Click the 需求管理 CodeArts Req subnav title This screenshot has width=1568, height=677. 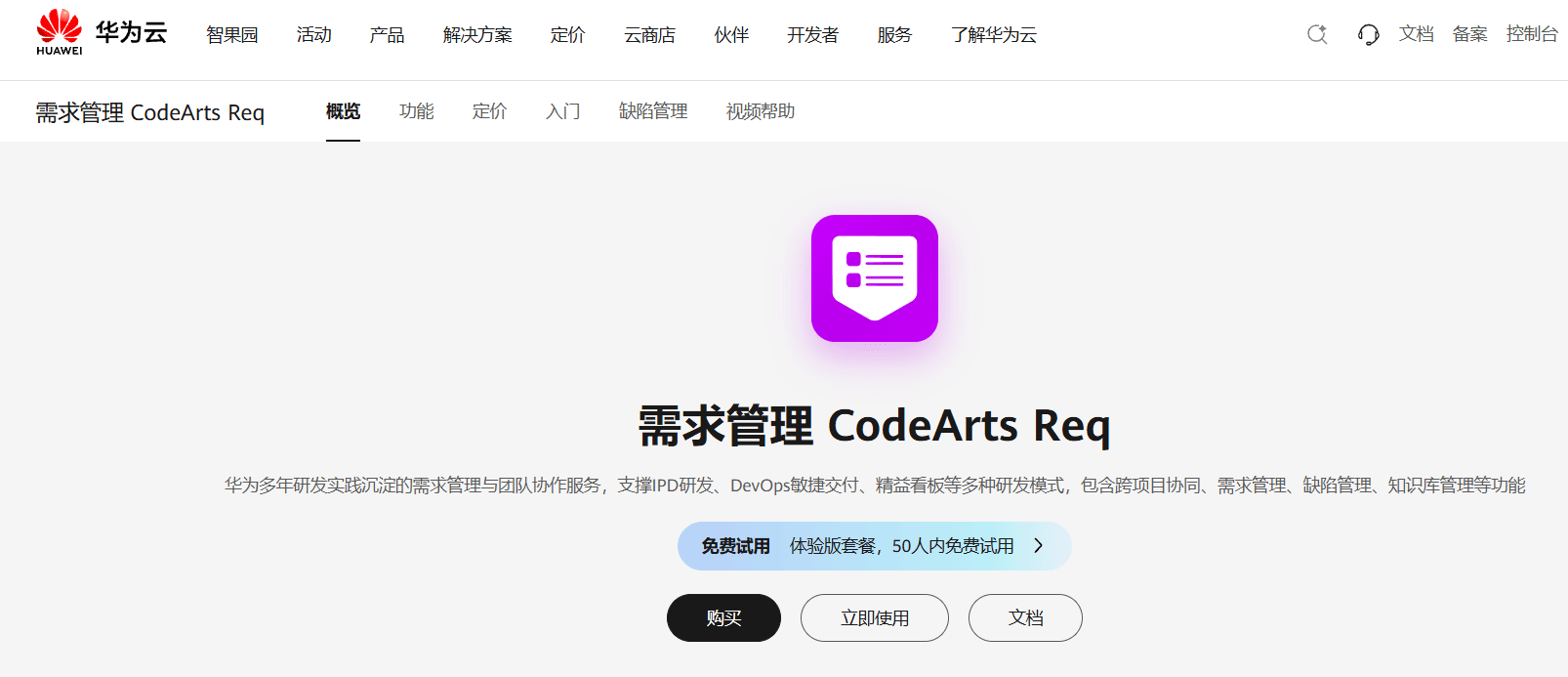150,112
